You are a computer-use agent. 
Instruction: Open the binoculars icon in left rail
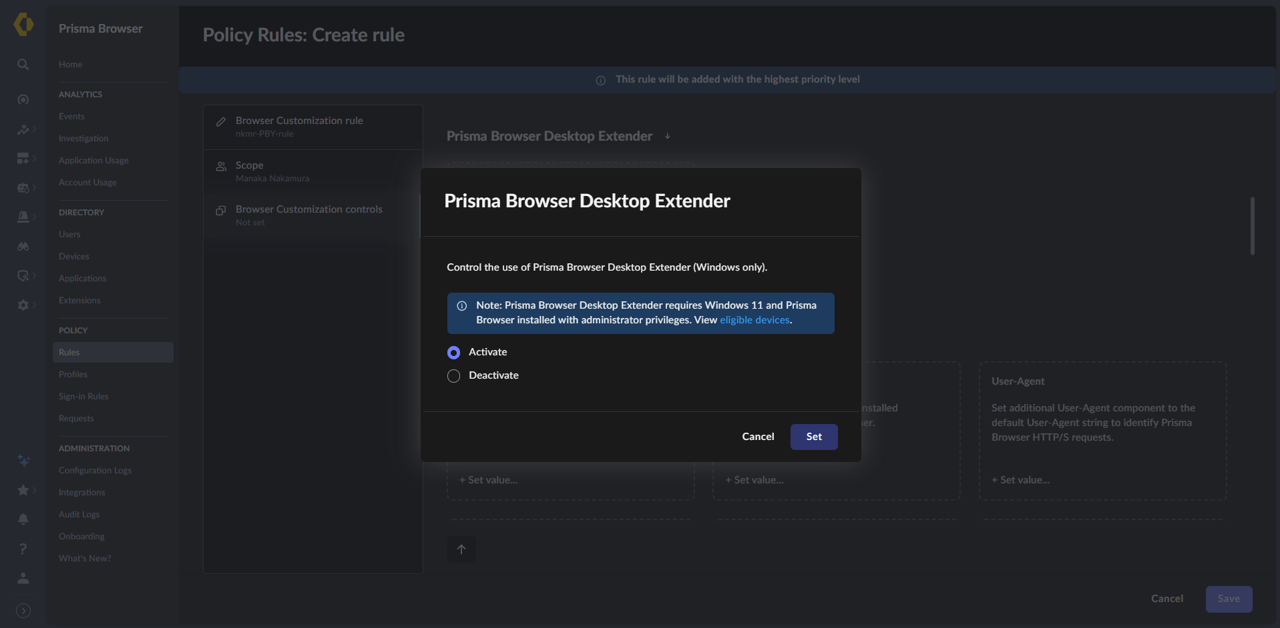[x=23, y=246]
